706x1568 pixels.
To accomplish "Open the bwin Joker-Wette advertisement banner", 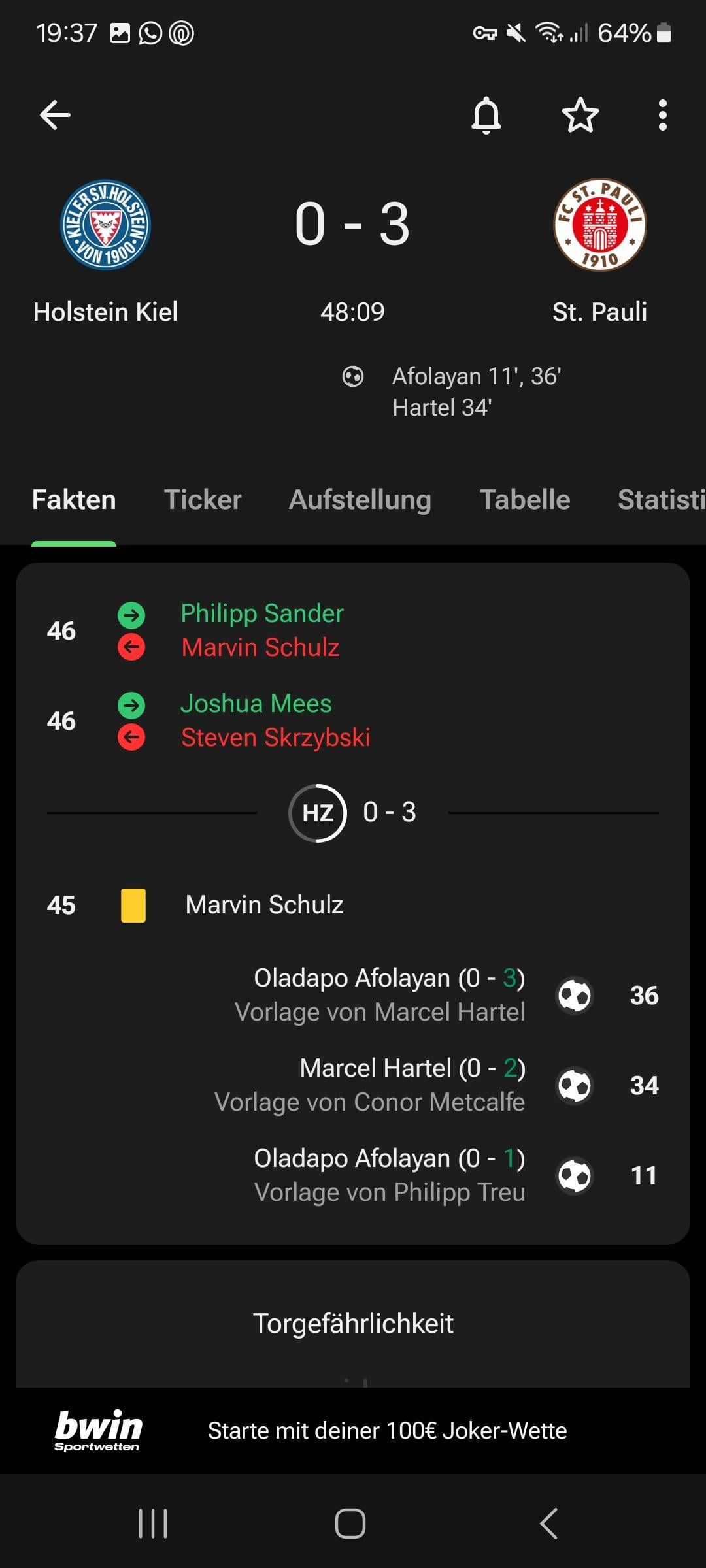I will click(x=353, y=1430).
